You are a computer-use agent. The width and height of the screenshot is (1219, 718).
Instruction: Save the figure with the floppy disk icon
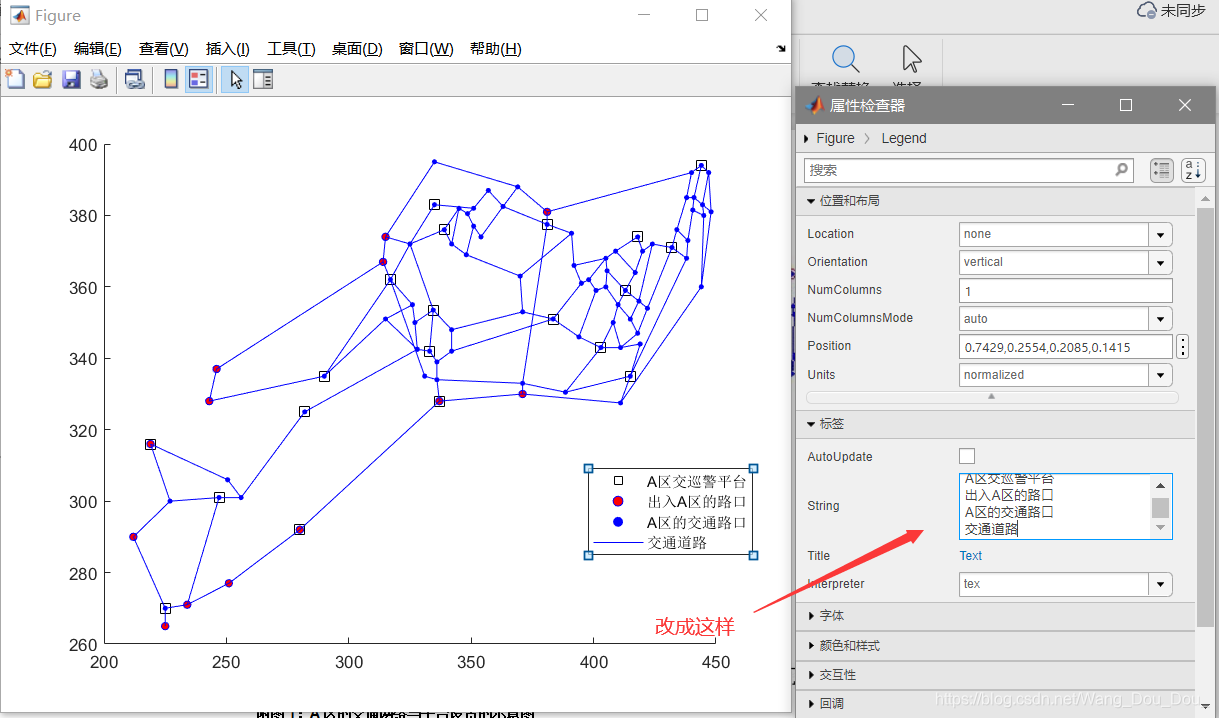coord(71,79)
